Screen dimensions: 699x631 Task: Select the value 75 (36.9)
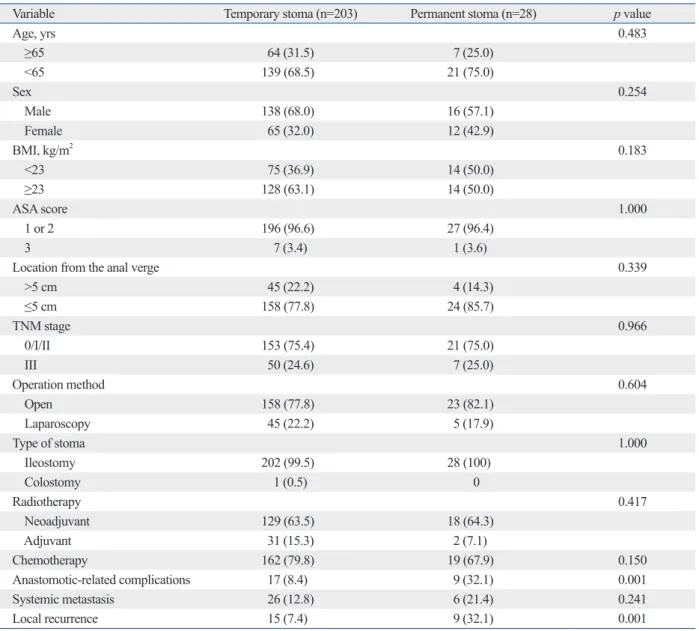[291, 170]
